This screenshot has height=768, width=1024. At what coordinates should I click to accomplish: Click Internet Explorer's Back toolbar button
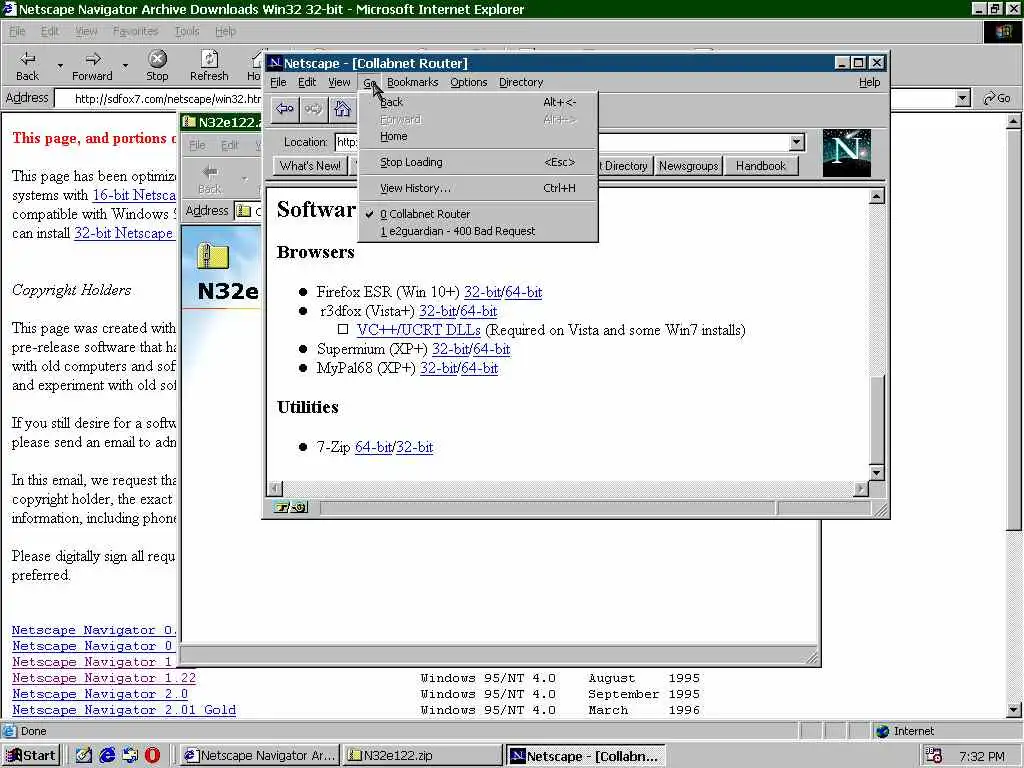[x=27, y=66]
